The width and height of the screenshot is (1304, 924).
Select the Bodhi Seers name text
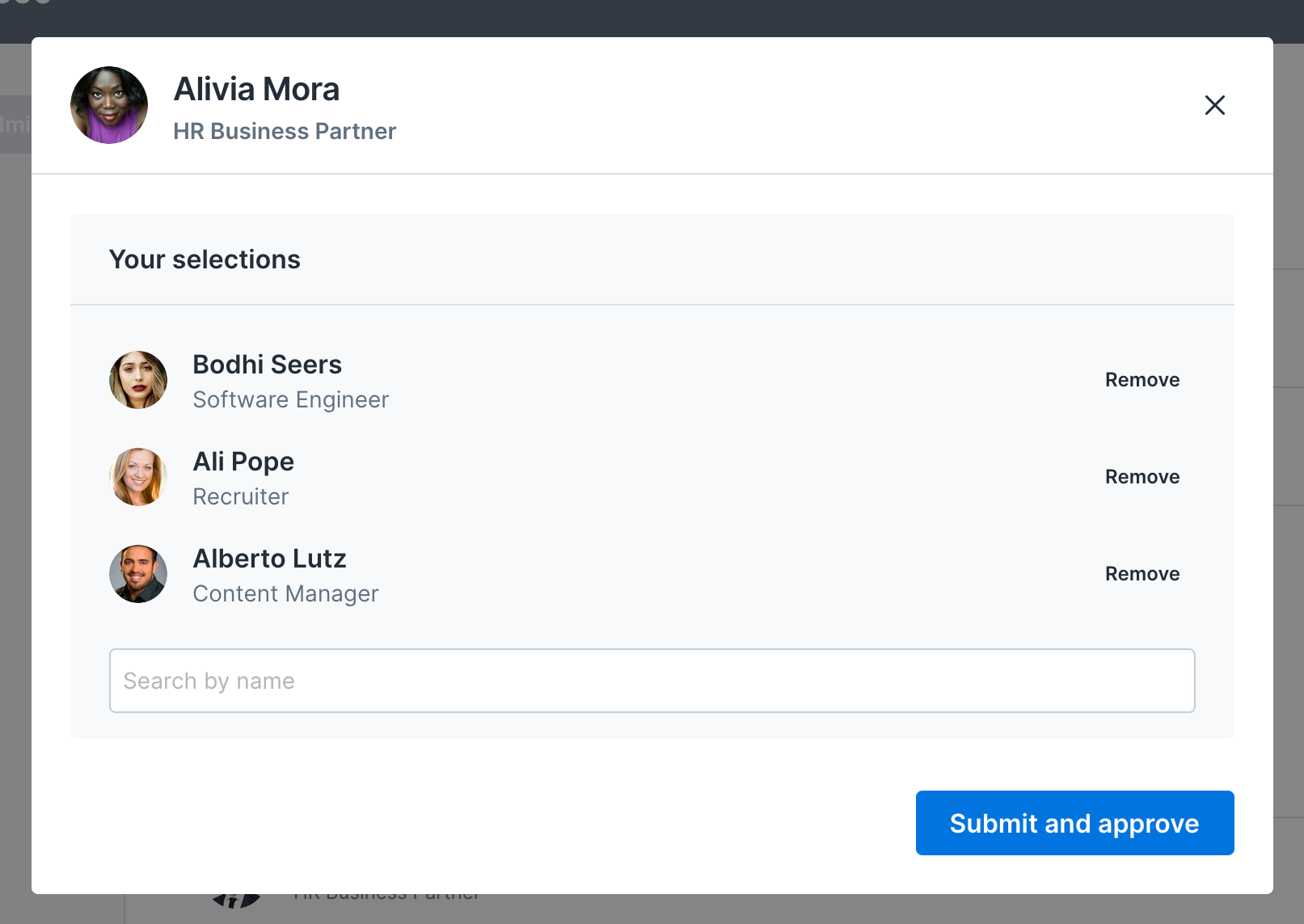click(267, 365)
